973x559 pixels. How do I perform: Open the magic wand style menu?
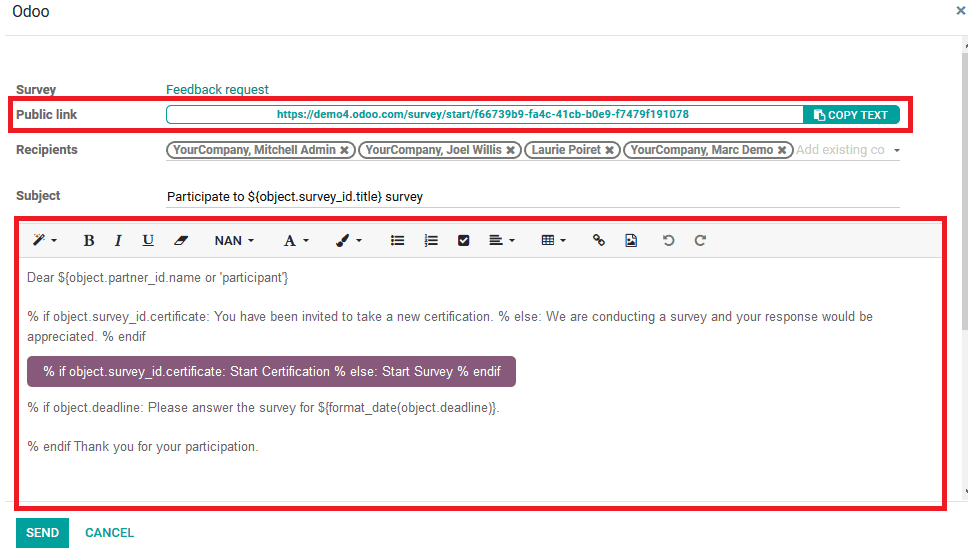45,240
